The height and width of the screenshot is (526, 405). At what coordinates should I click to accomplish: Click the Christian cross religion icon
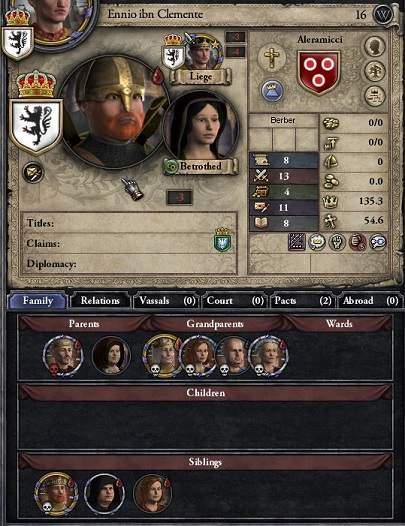[271, 58]
